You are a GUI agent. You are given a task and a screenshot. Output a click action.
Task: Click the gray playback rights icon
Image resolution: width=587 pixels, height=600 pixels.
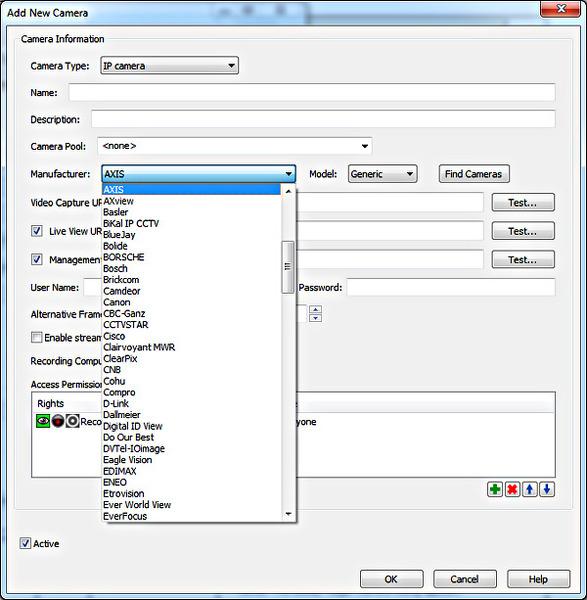pos(72,421)
